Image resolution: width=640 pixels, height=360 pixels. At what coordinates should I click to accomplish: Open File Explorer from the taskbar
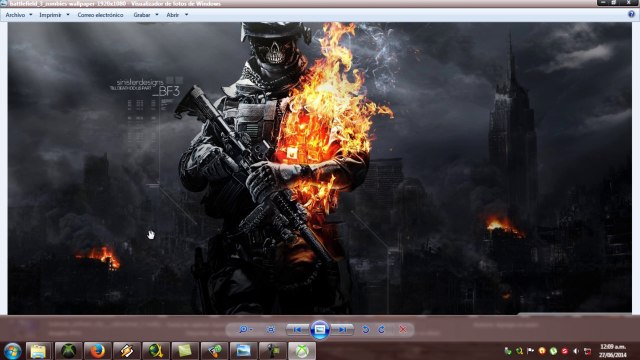tap(38, 351)
